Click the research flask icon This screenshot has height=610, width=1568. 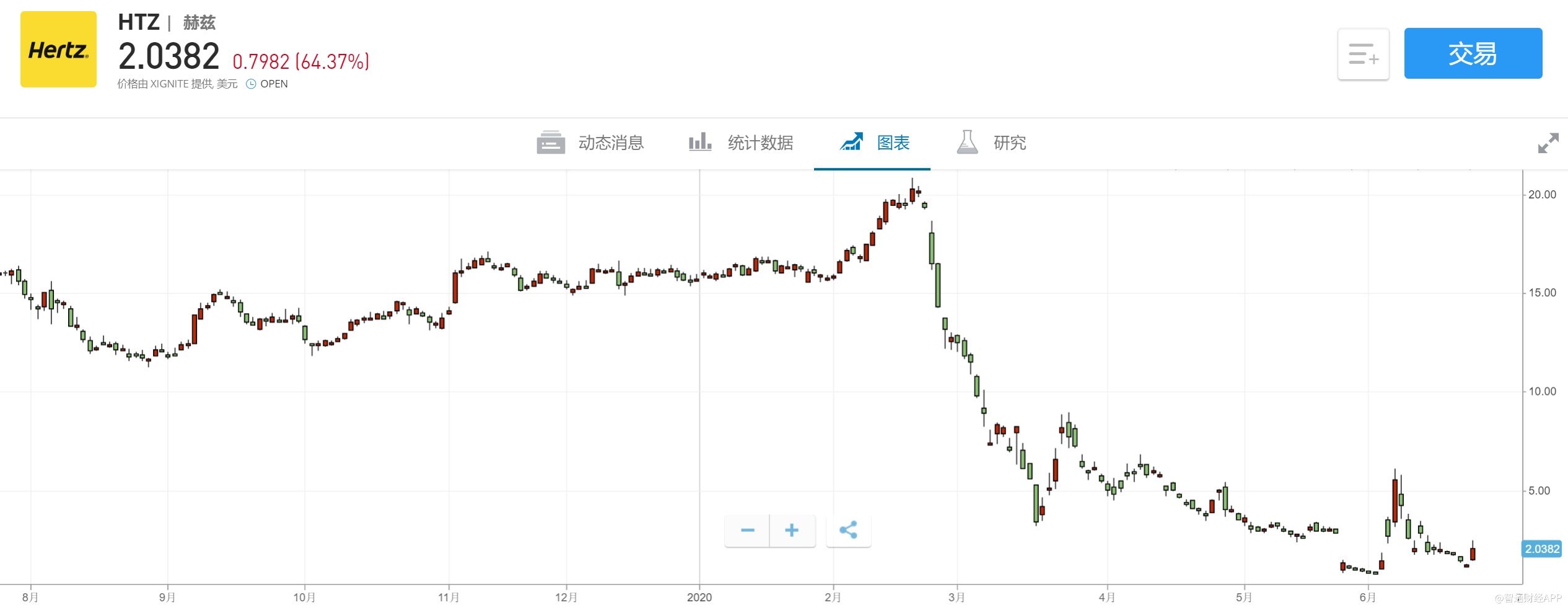pyautogui.click(x=967, y=142)
